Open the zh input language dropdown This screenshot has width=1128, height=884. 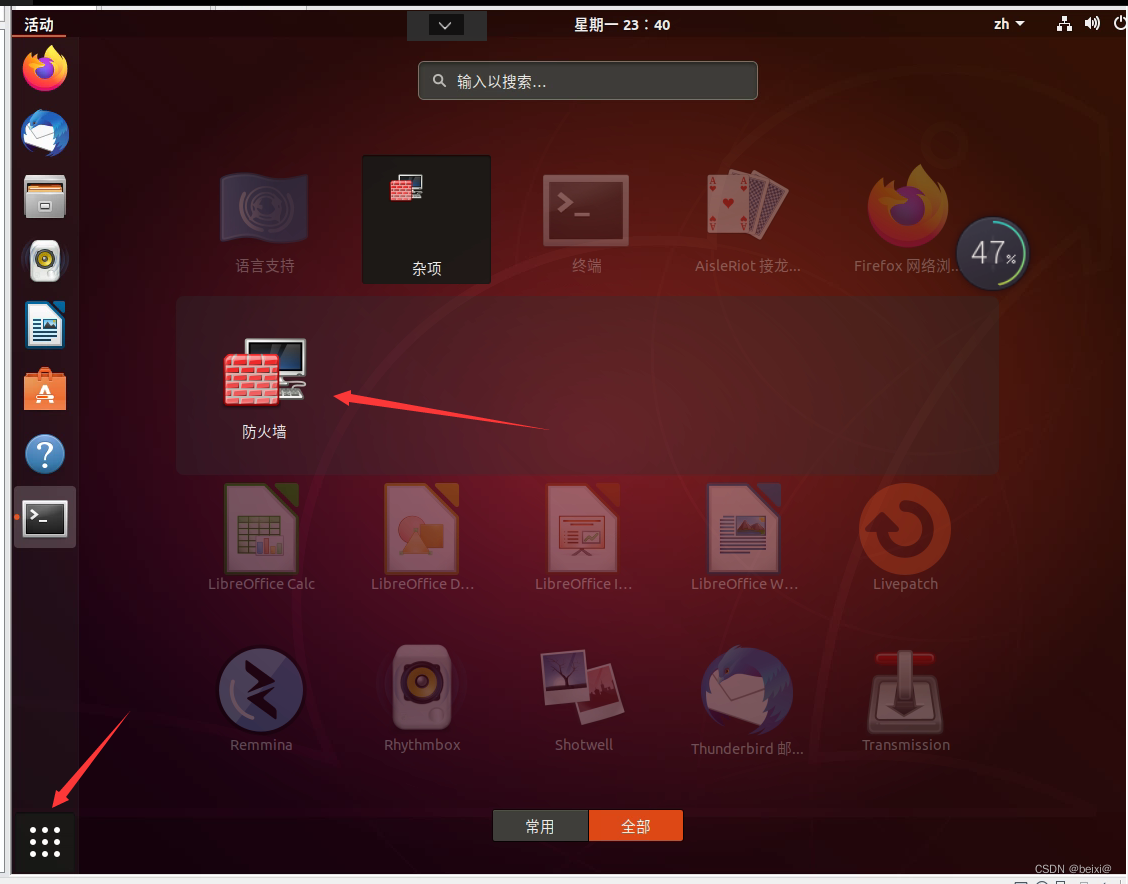1009,24
